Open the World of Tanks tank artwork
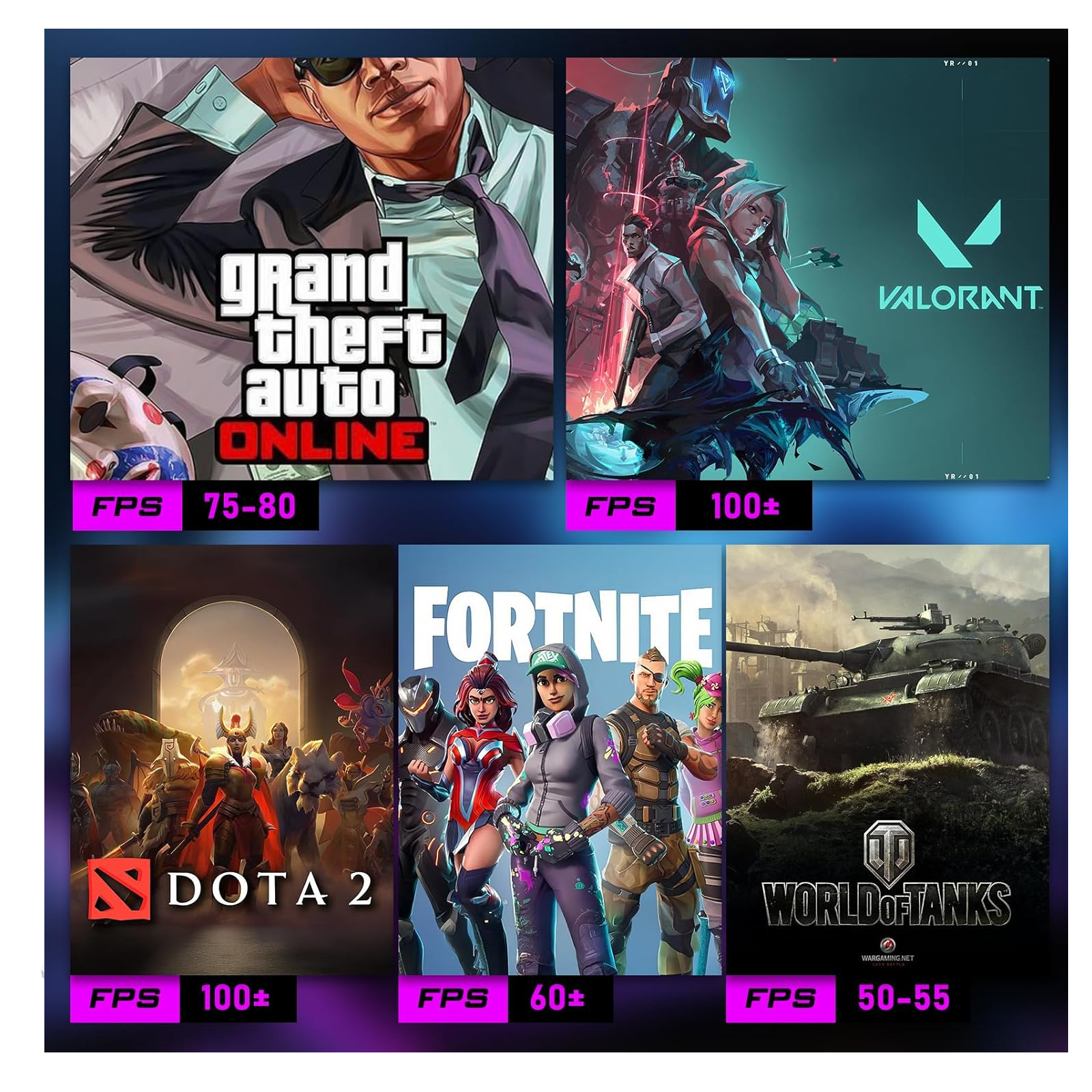This screenshot has width=1092, height=1092. tap(887, 759)
